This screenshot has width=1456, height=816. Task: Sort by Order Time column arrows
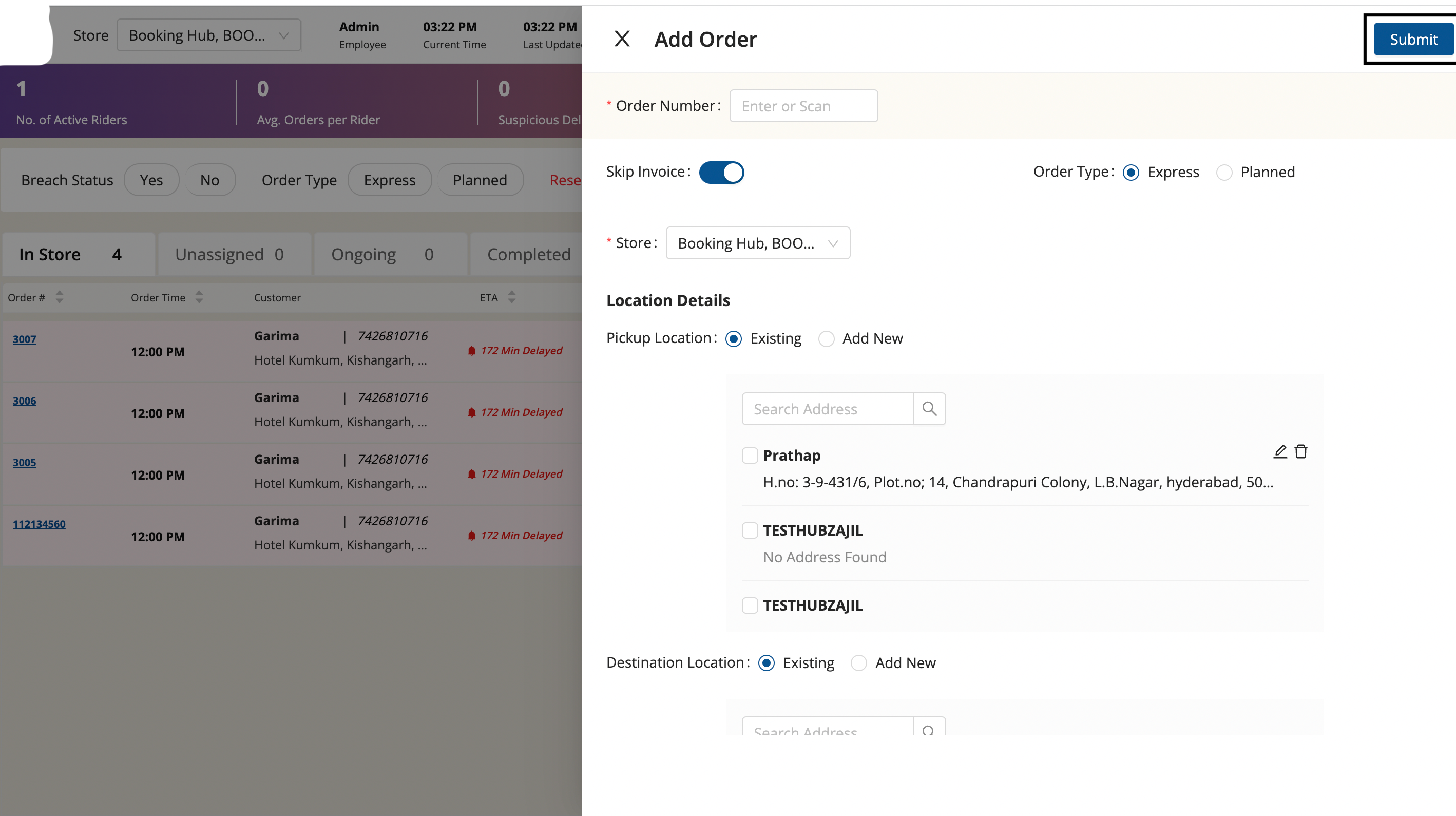(x=199, y=297)
